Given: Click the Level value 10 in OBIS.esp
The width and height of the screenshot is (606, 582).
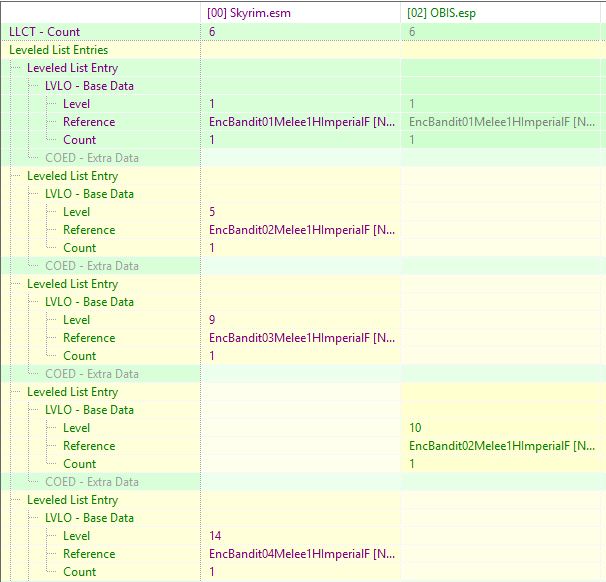Looking at the screenshot, I should click(415, 428).
